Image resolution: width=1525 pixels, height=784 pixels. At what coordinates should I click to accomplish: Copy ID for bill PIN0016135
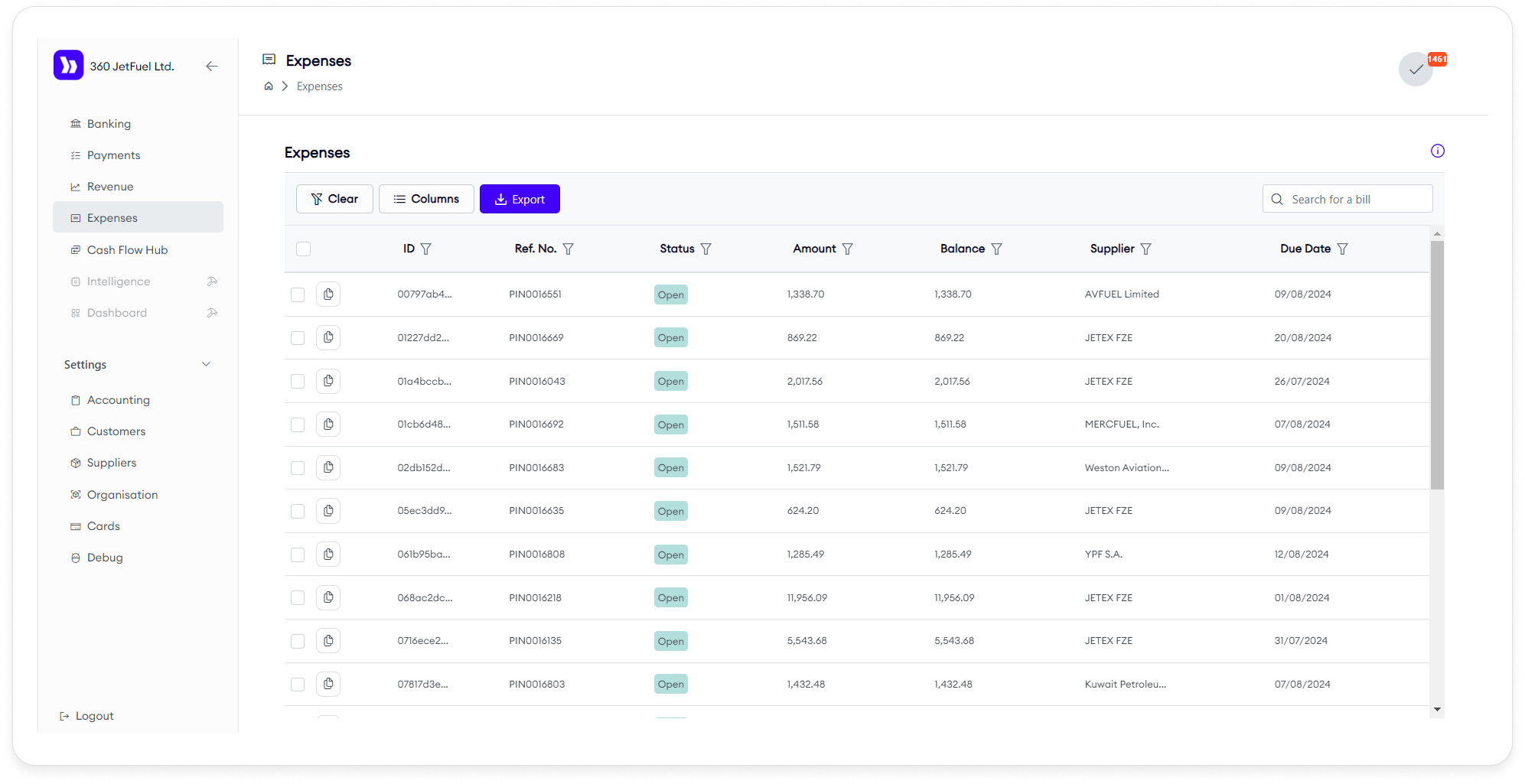328,641
